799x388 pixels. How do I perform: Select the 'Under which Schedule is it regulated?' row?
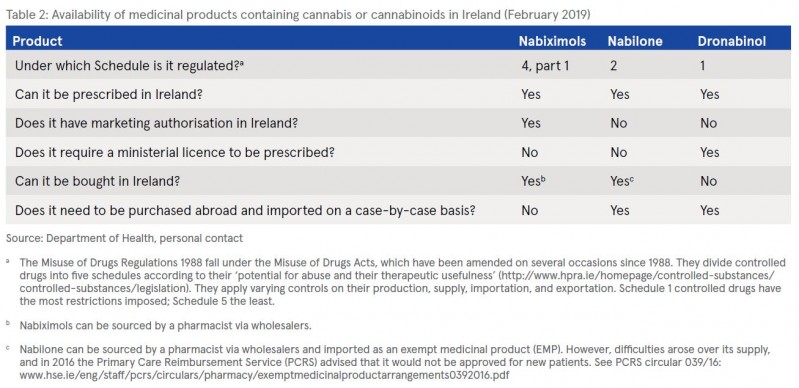398,65
